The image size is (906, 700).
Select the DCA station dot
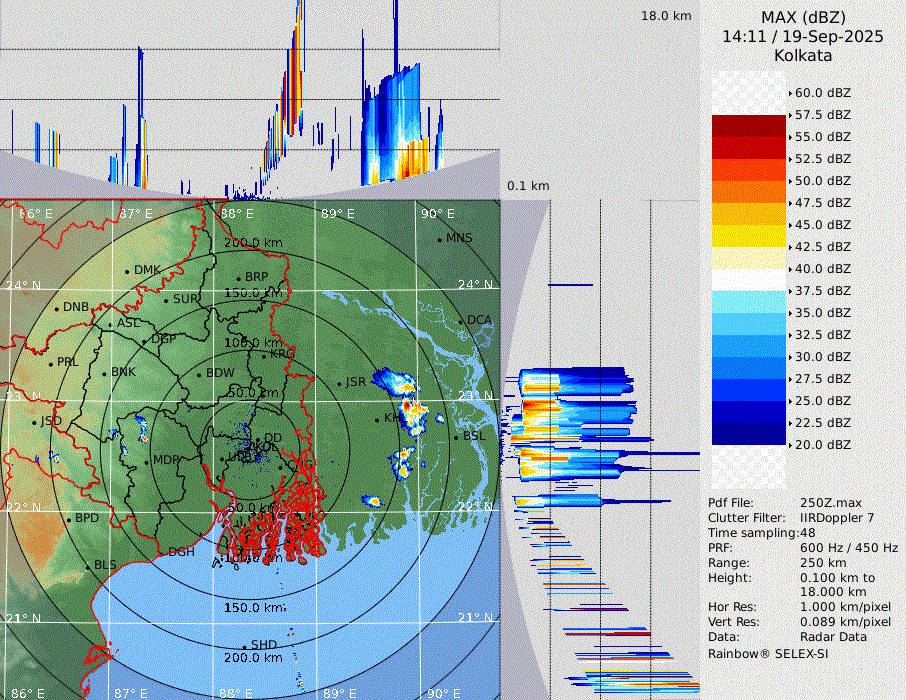pyautogui.click(x=461, y=320)
